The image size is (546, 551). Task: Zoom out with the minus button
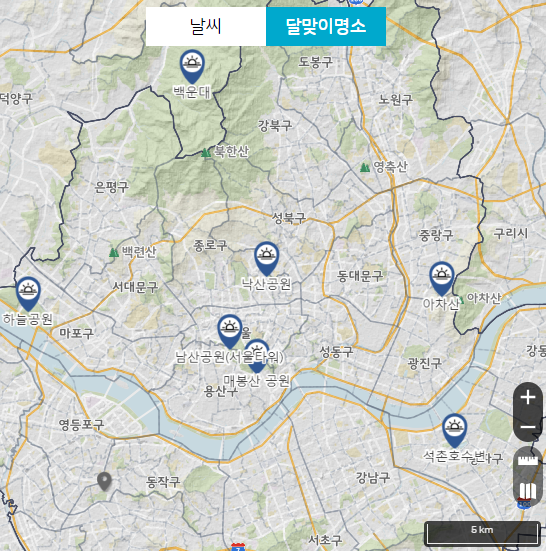click(528, 427)
